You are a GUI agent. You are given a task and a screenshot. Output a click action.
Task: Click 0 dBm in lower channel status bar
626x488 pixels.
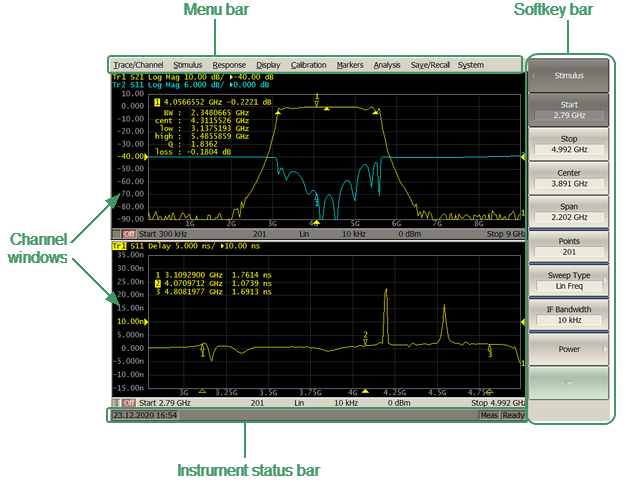(398, 403)
